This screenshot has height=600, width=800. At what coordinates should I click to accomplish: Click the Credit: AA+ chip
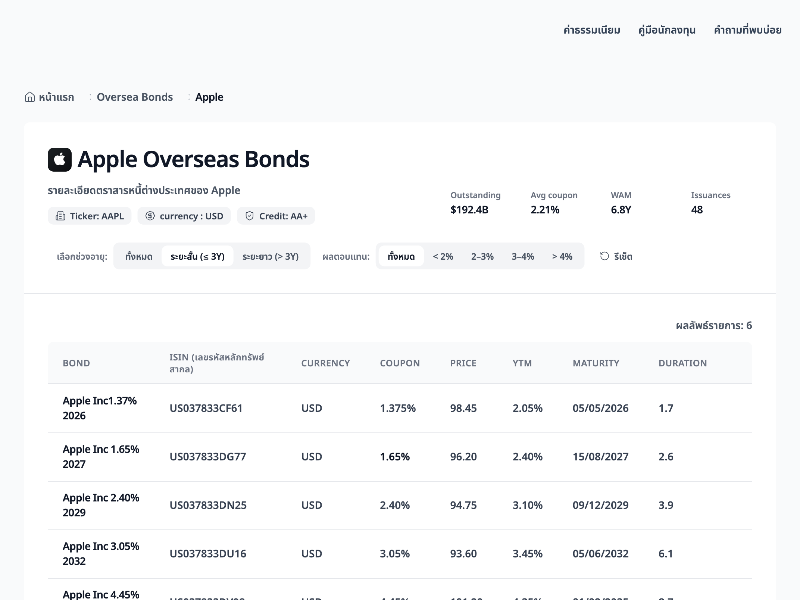pos(276,216)
